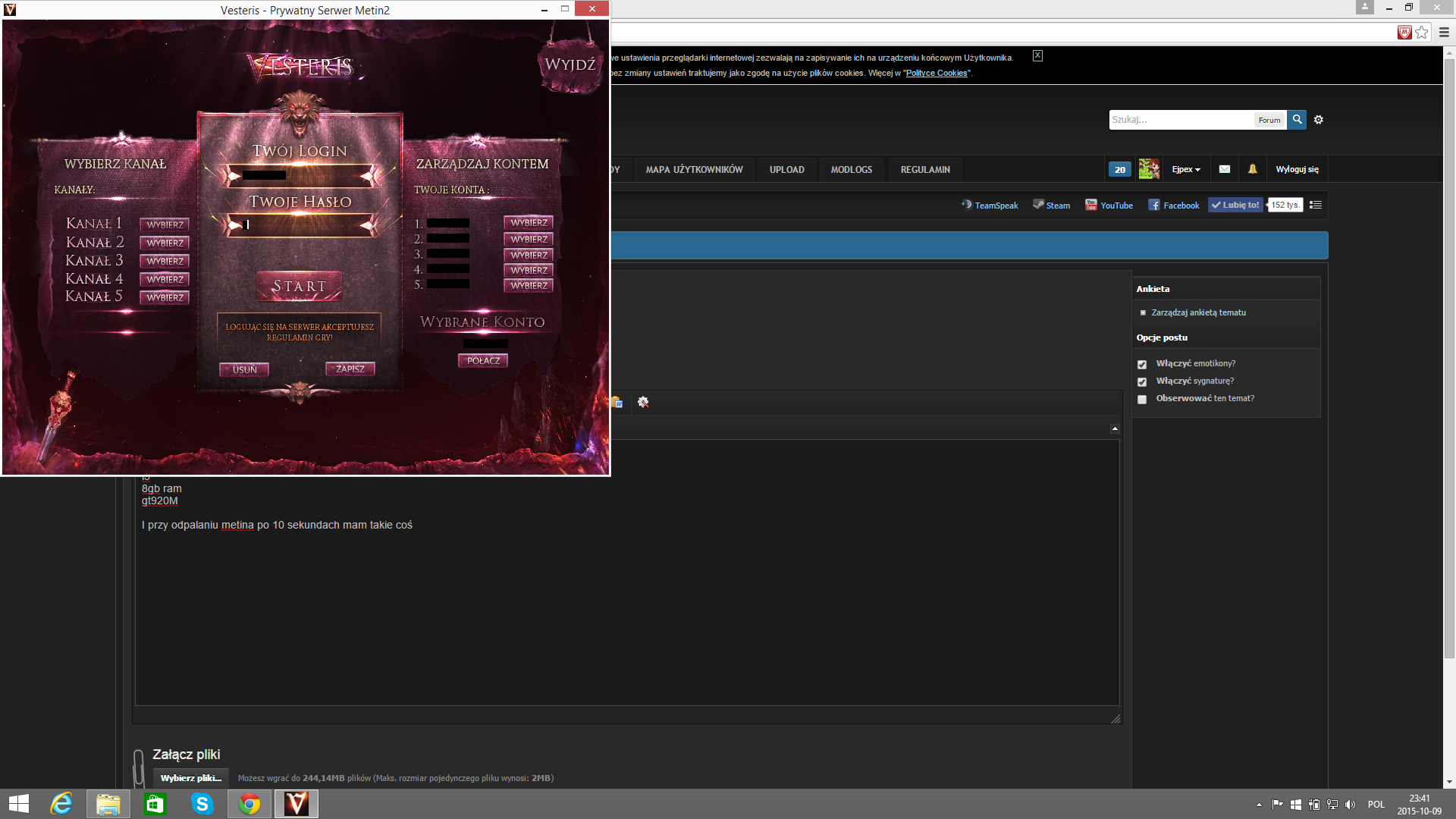
Task: Open the TeamSpeak link
Action: [990, 206]
